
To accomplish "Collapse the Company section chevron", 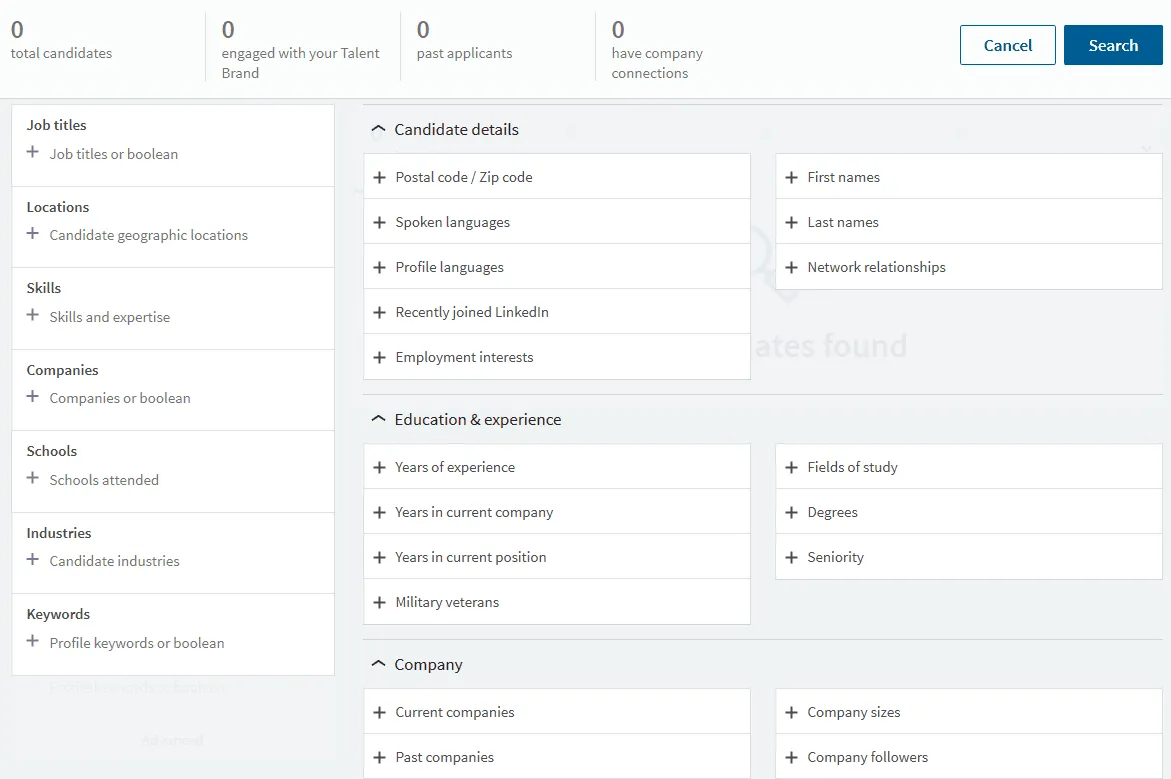I will pos(378,664).
